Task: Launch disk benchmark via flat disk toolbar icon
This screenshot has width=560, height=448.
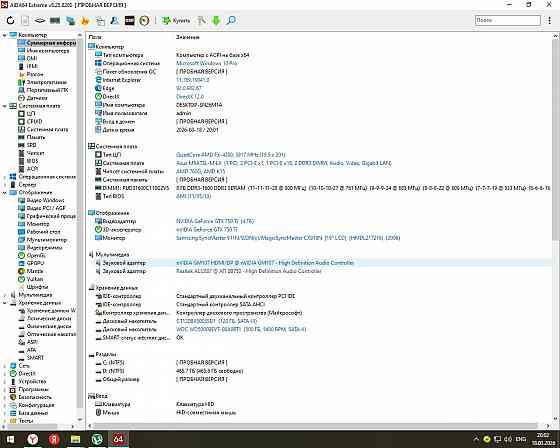Action: (40, 20)
